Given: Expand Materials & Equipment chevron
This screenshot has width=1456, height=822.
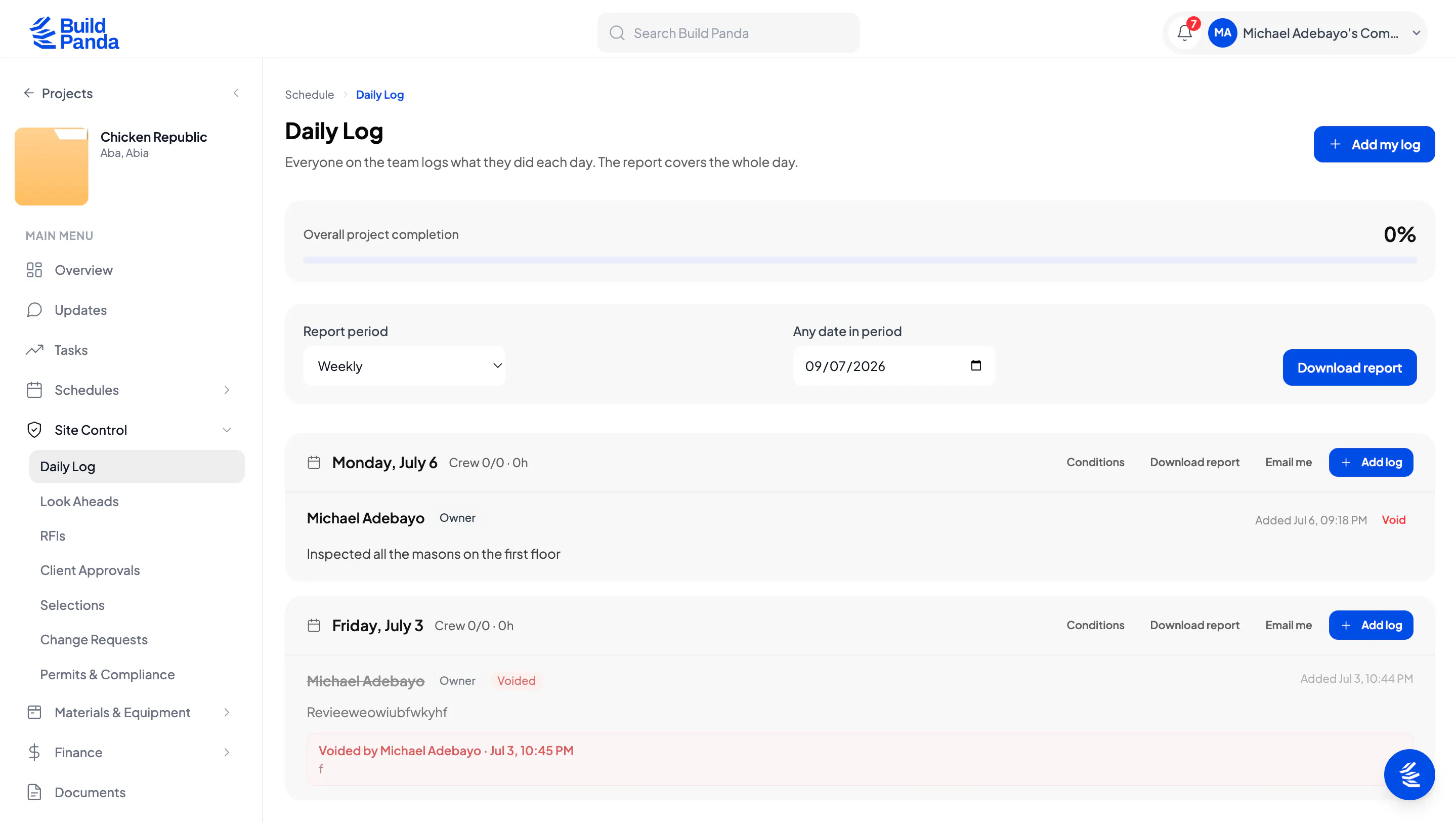Looking at the screenshot, I should tap(227, 712).
